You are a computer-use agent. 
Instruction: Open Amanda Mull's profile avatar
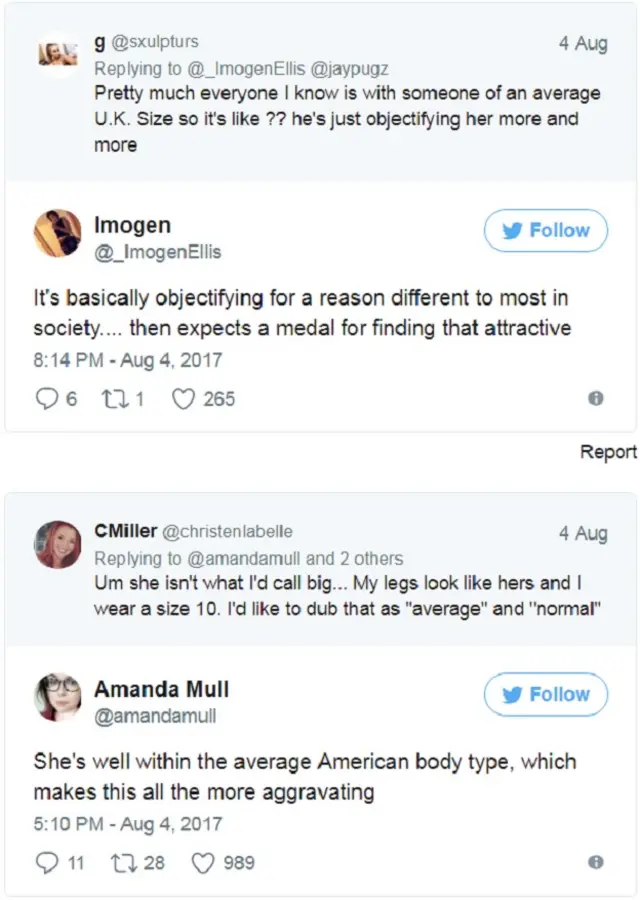58,697
